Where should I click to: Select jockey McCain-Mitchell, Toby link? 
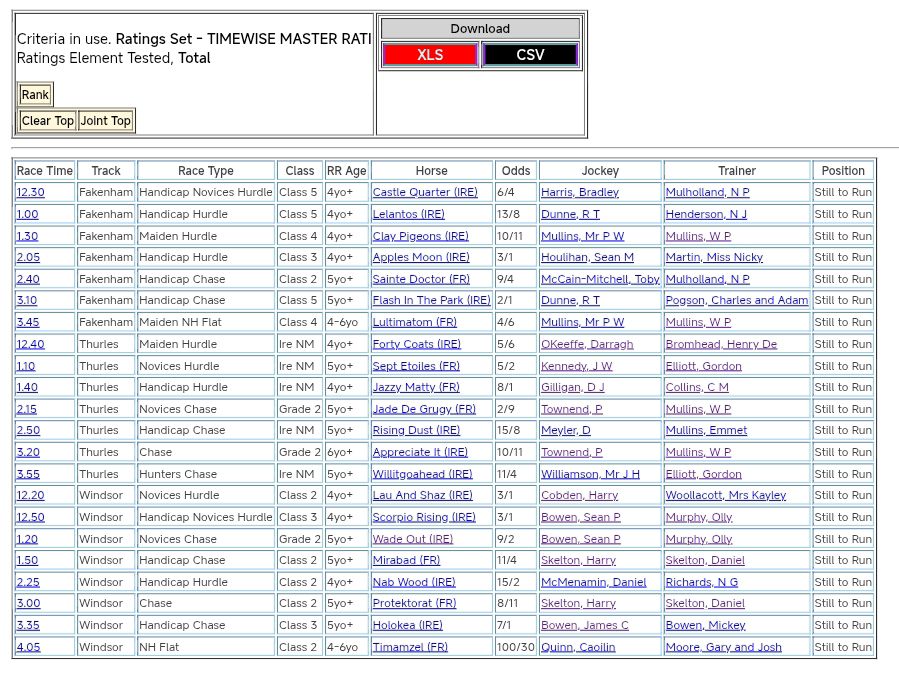[600, 279]
